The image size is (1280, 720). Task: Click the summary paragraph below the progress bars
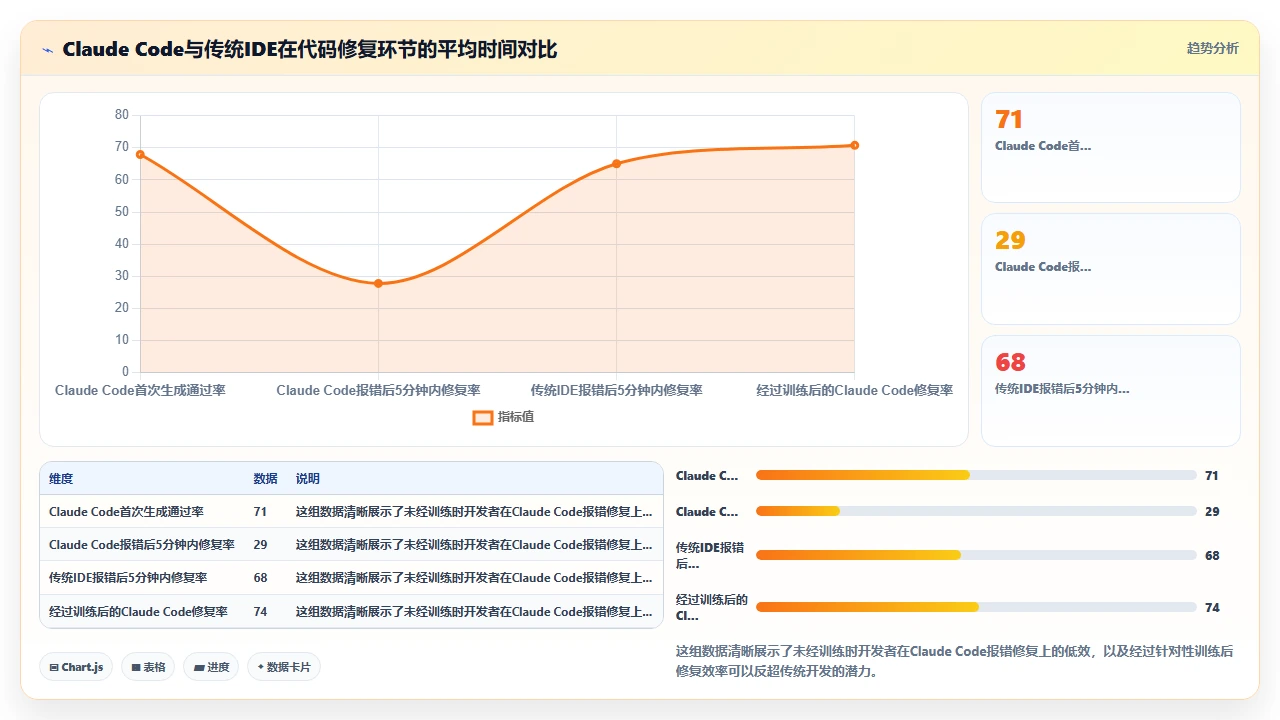[955, 661]
